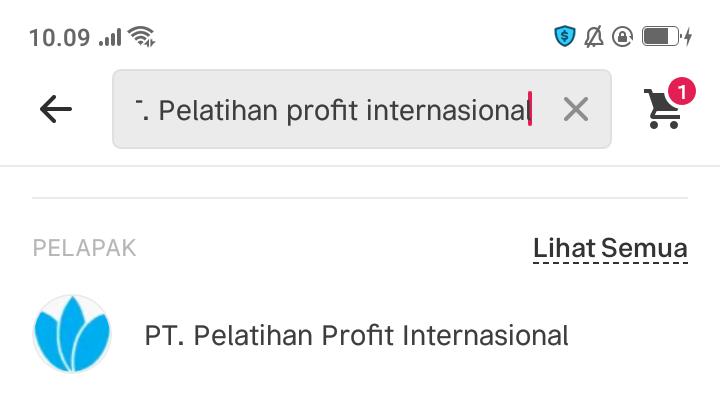
Task: Tap the battery level icon
Action: pos(659,37)
